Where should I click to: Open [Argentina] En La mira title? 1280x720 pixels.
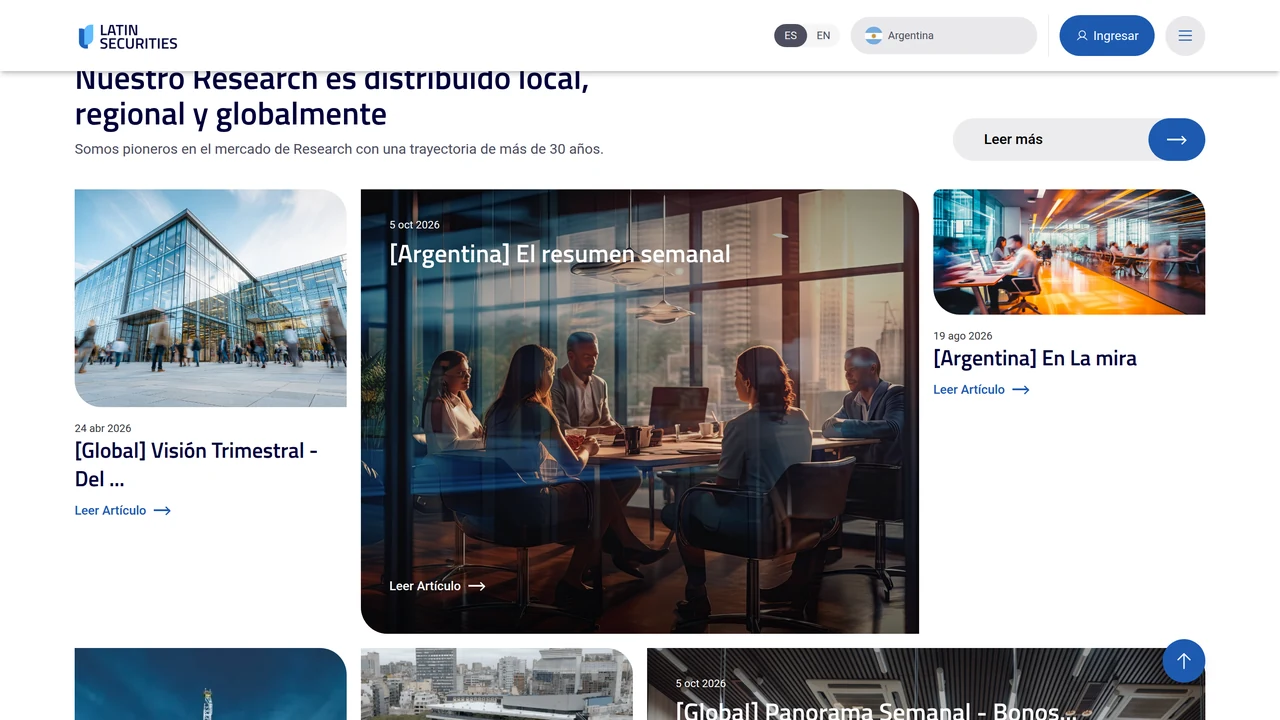1035,358
